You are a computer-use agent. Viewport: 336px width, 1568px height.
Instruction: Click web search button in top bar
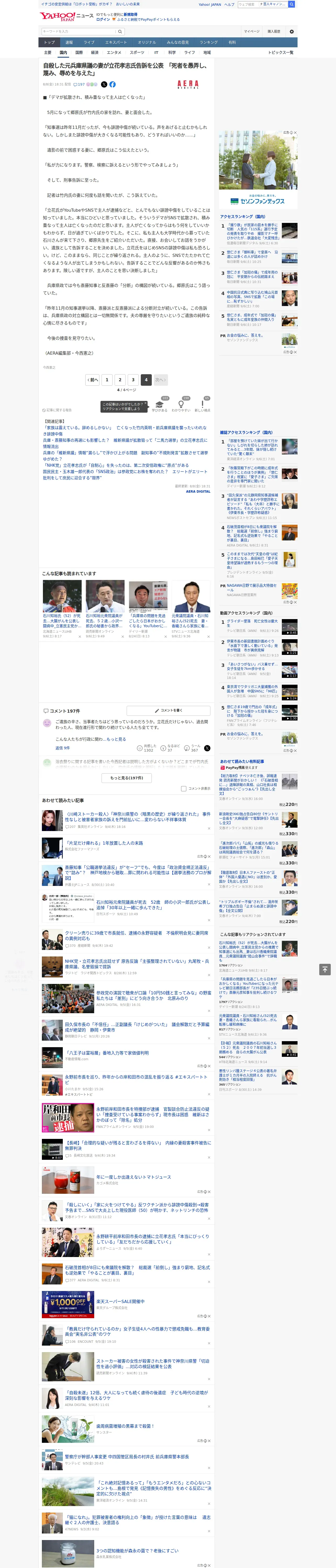click(292, 4)
